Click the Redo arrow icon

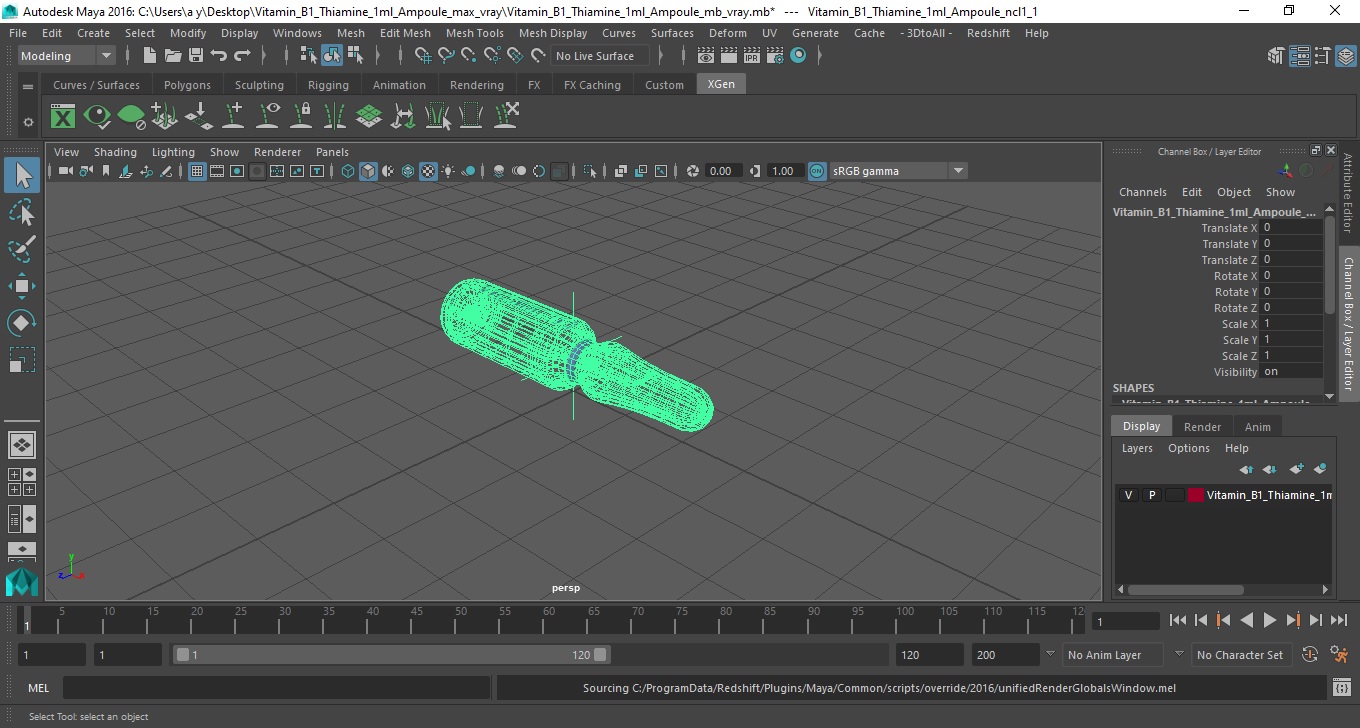(242, 56)
